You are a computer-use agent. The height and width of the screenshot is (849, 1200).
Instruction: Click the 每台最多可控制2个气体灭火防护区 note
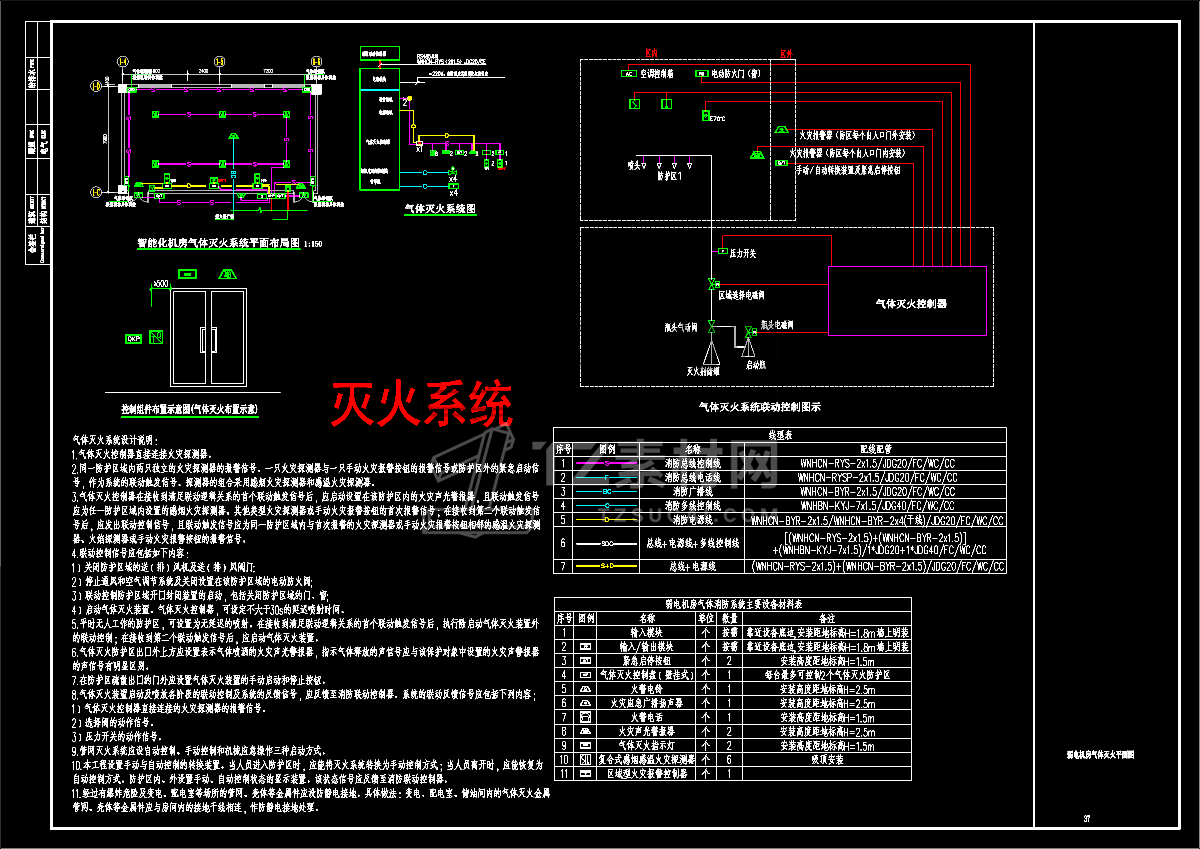[x=826, y=675]
